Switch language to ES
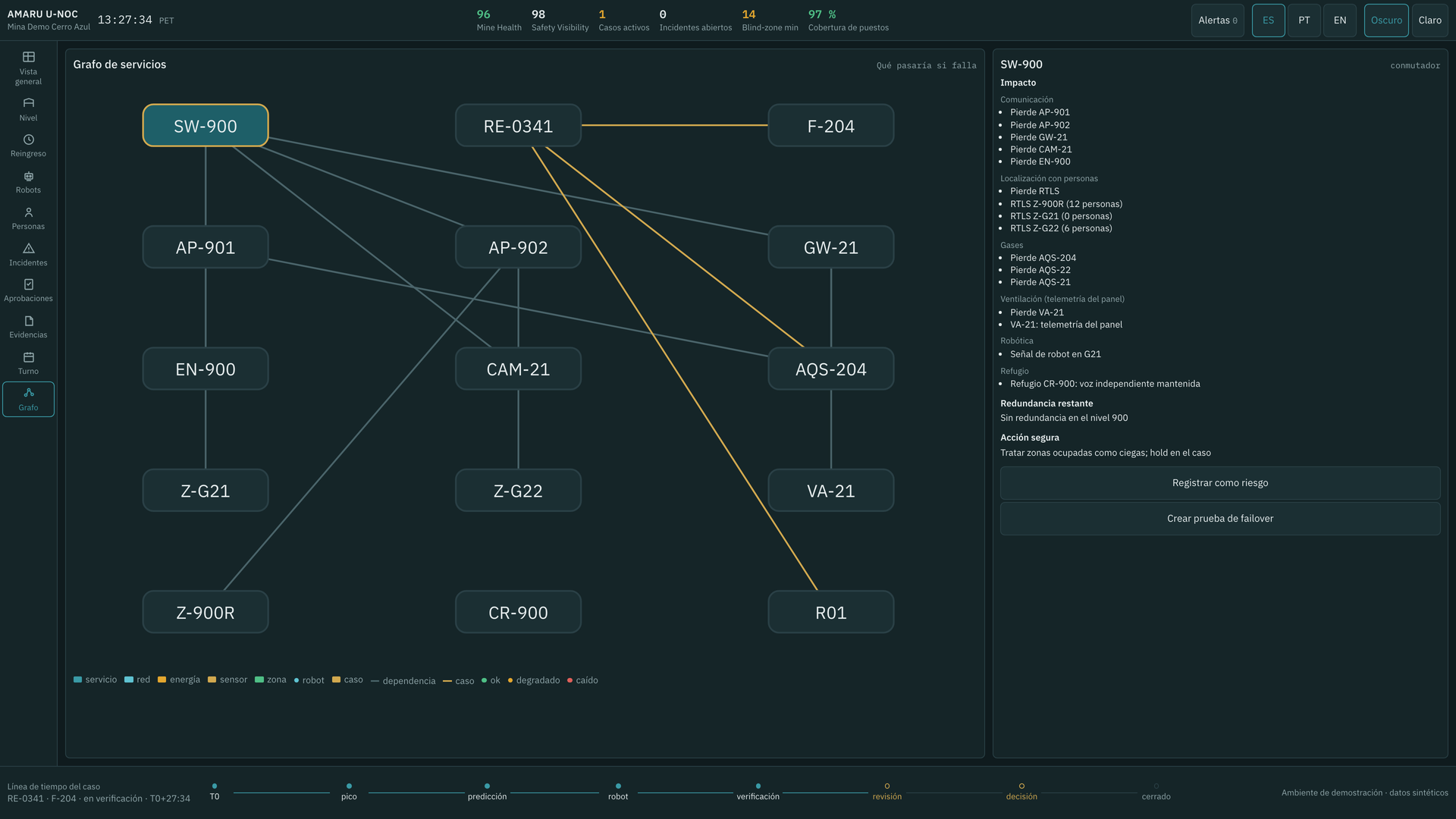The height and width of the screenshot is (819, 1456). click(1268, 20)
